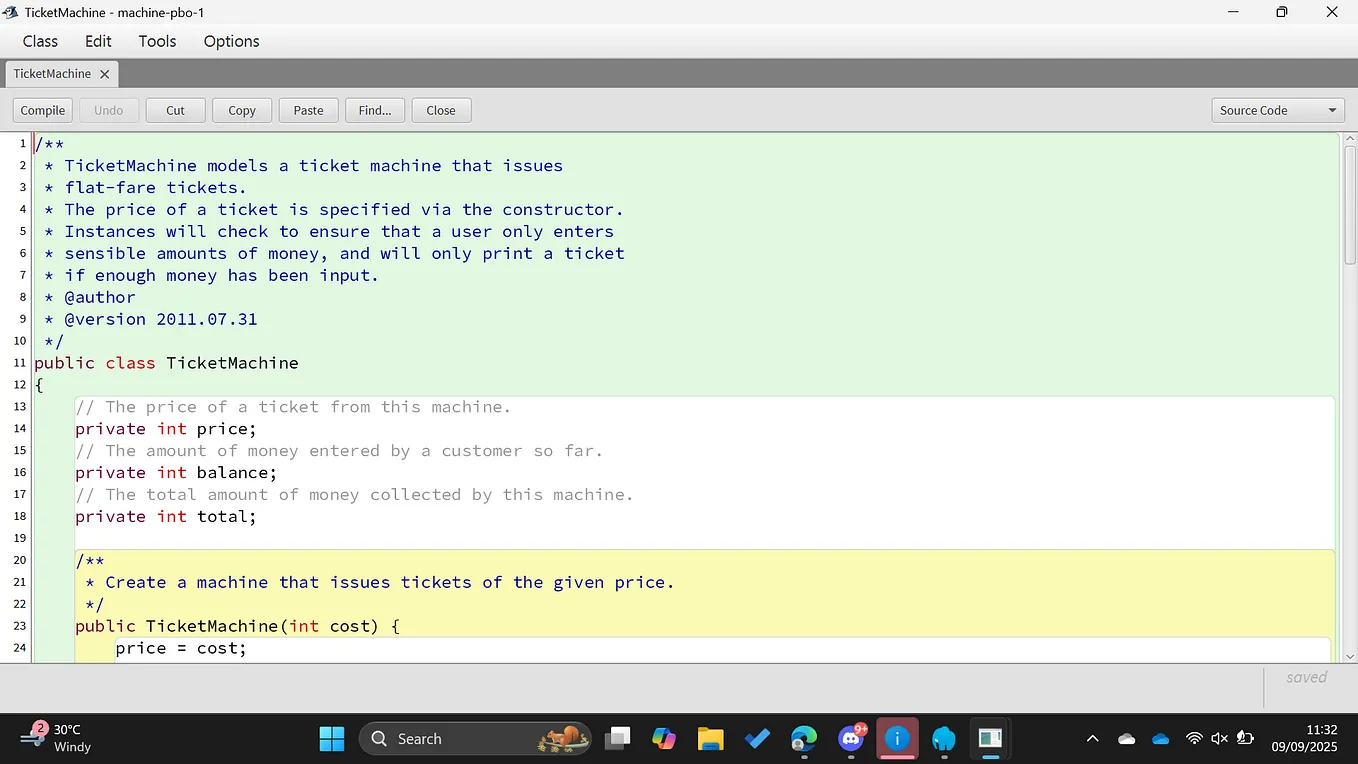This screenshot has height=764, width=1358.
Task: Expand hidden system tray icons
Action: (x=1092, y=738)
